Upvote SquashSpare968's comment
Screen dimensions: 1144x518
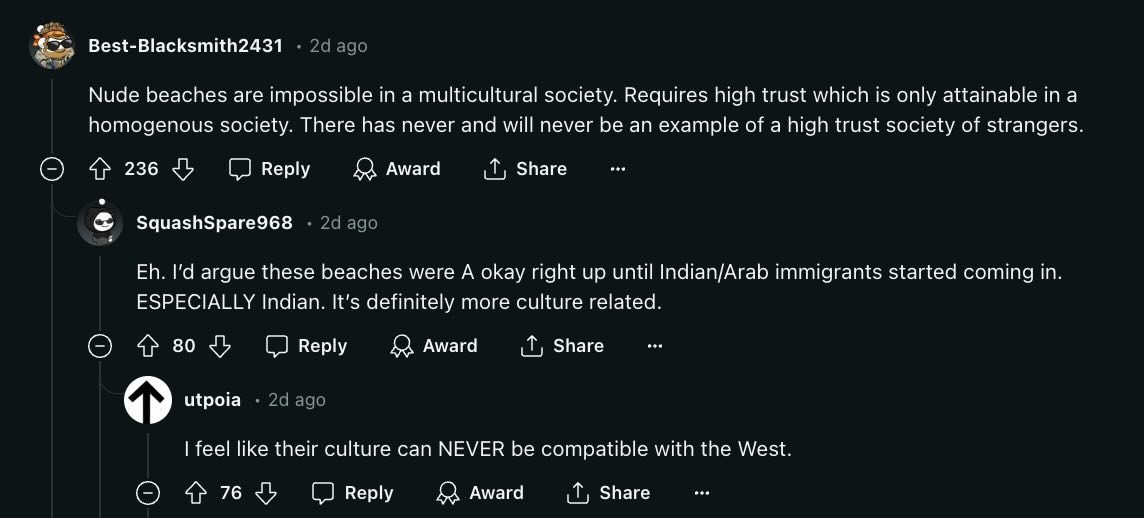tap(148, 346)
